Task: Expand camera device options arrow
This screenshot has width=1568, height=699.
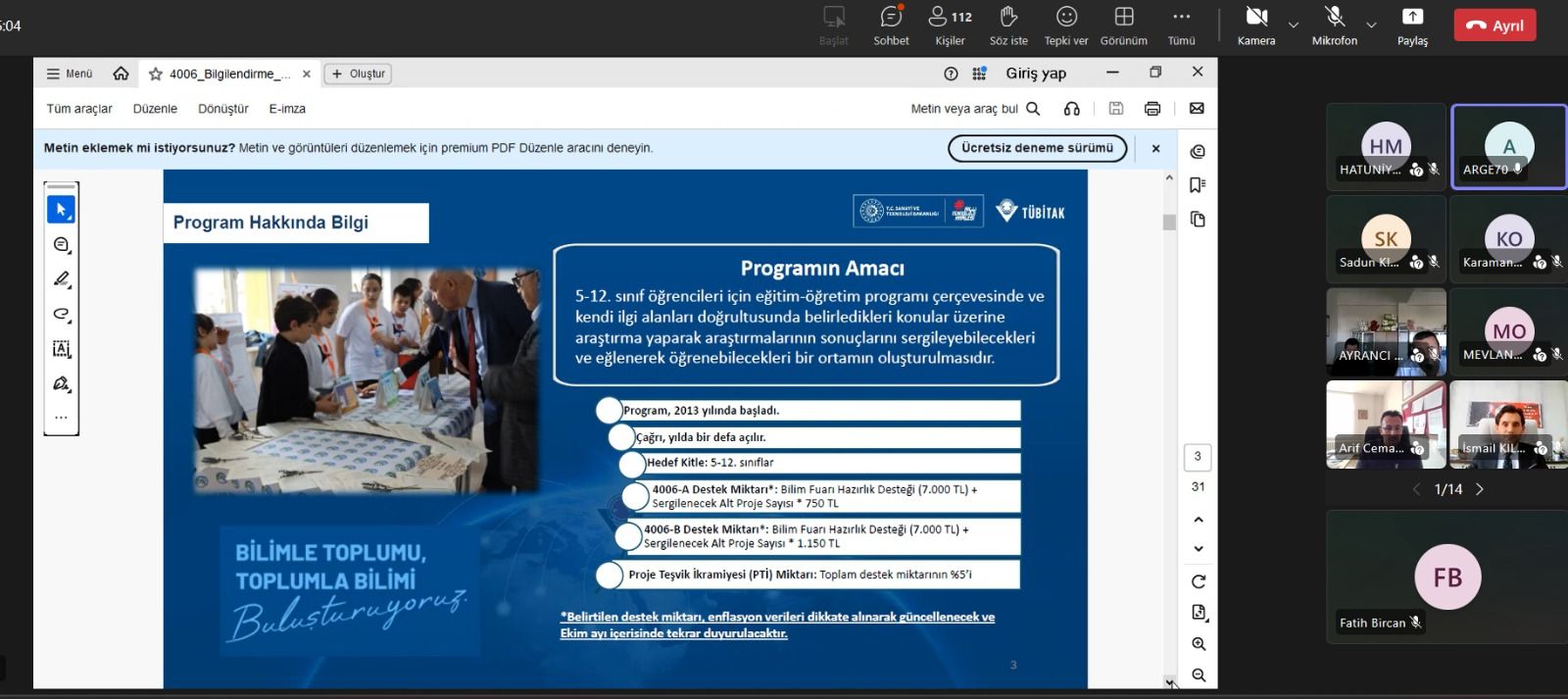Action: (x=1294, y=25)
